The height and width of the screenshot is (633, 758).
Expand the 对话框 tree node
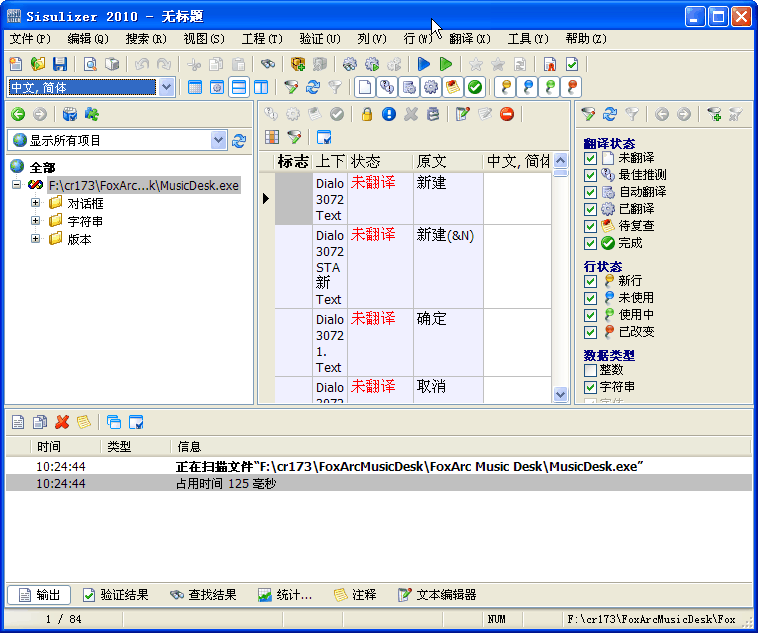click(x=36, y=203)
